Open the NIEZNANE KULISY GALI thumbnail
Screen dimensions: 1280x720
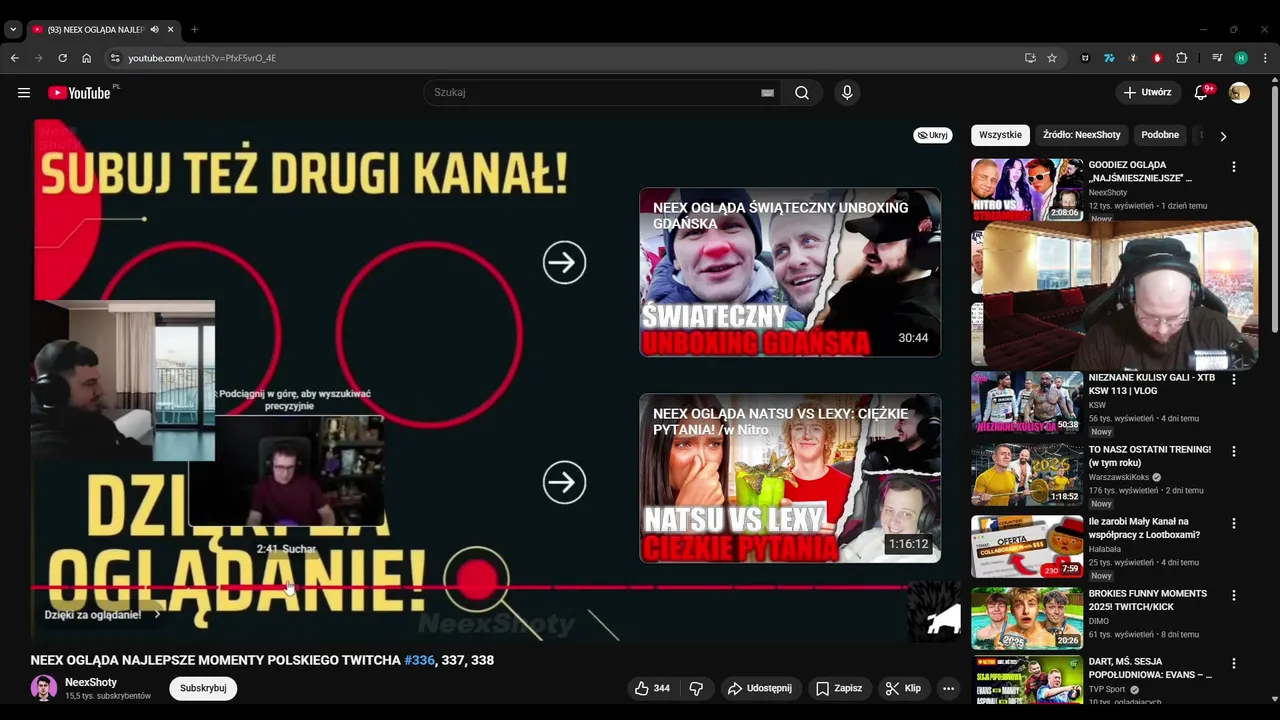(x=1027, y=402)
